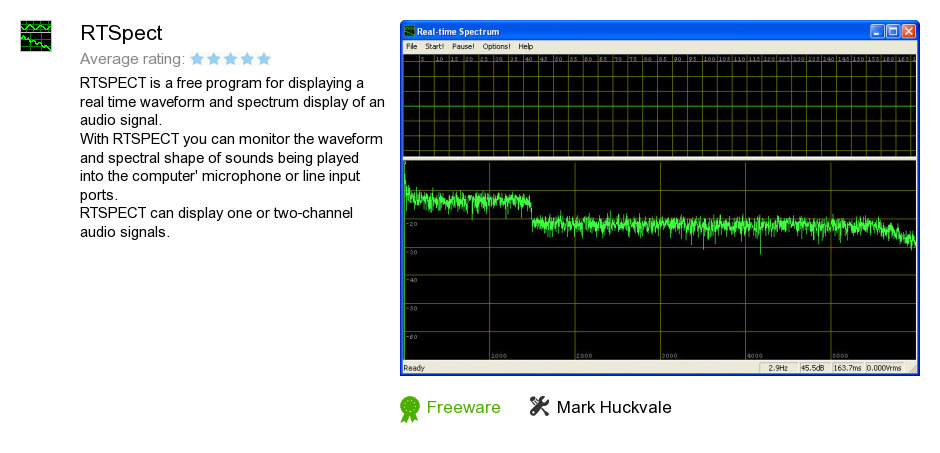The width and height of the screenshot is (940, 453).
Task: Click the 1000 frequency axis label
Action: (x=499, y=356)
